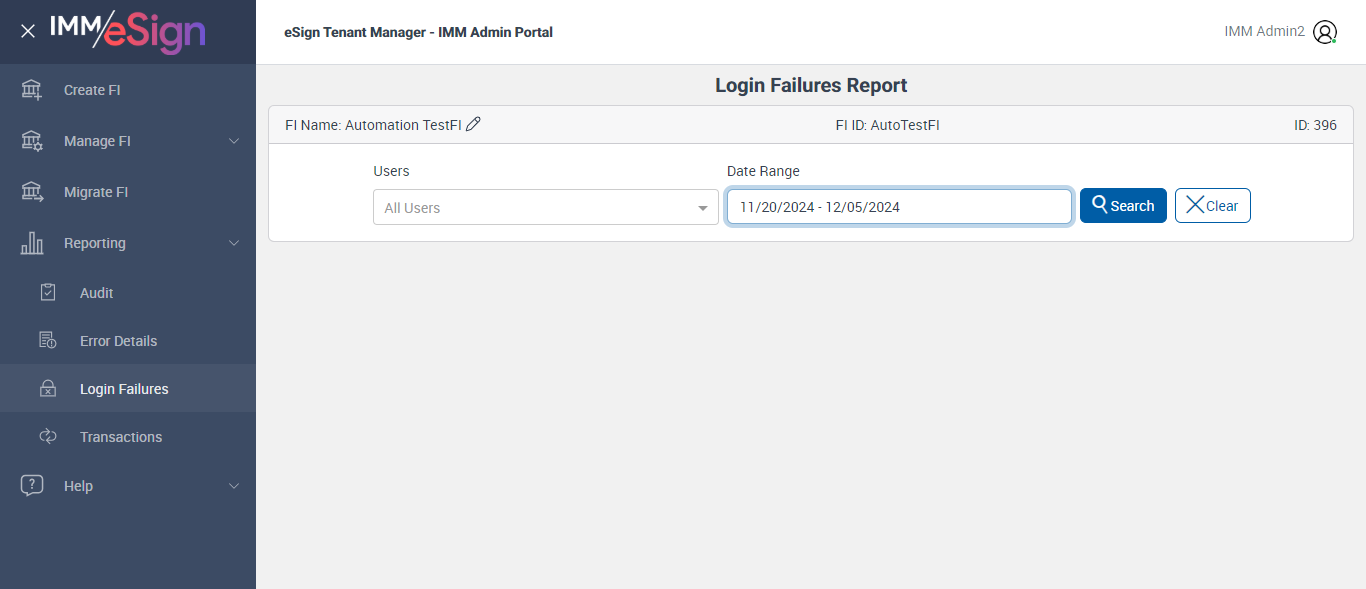Select Login Failures menu item
The width and height of the screenshot is (1366, 589).
coord(124,389)
